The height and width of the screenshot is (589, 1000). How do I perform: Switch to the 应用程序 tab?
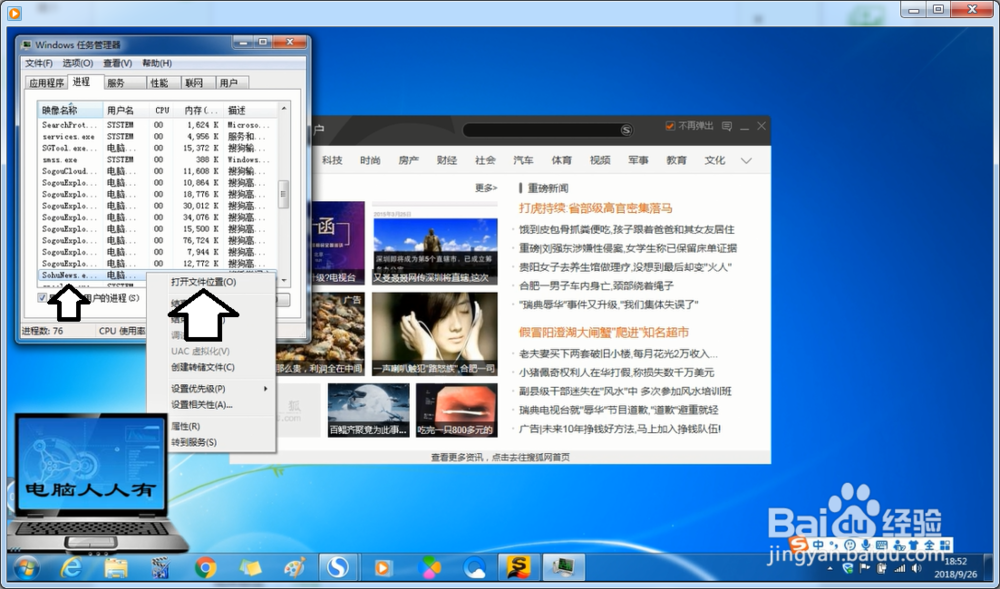[47, 83]
